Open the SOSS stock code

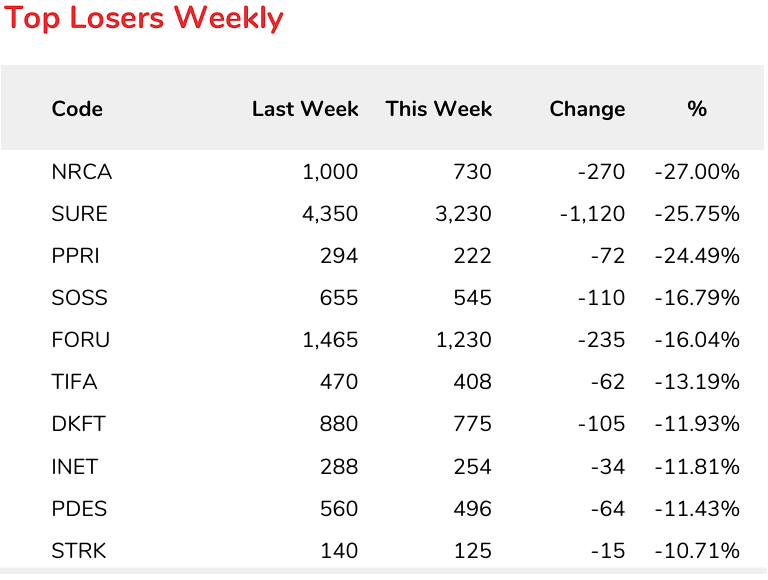(x=79, y=298)
